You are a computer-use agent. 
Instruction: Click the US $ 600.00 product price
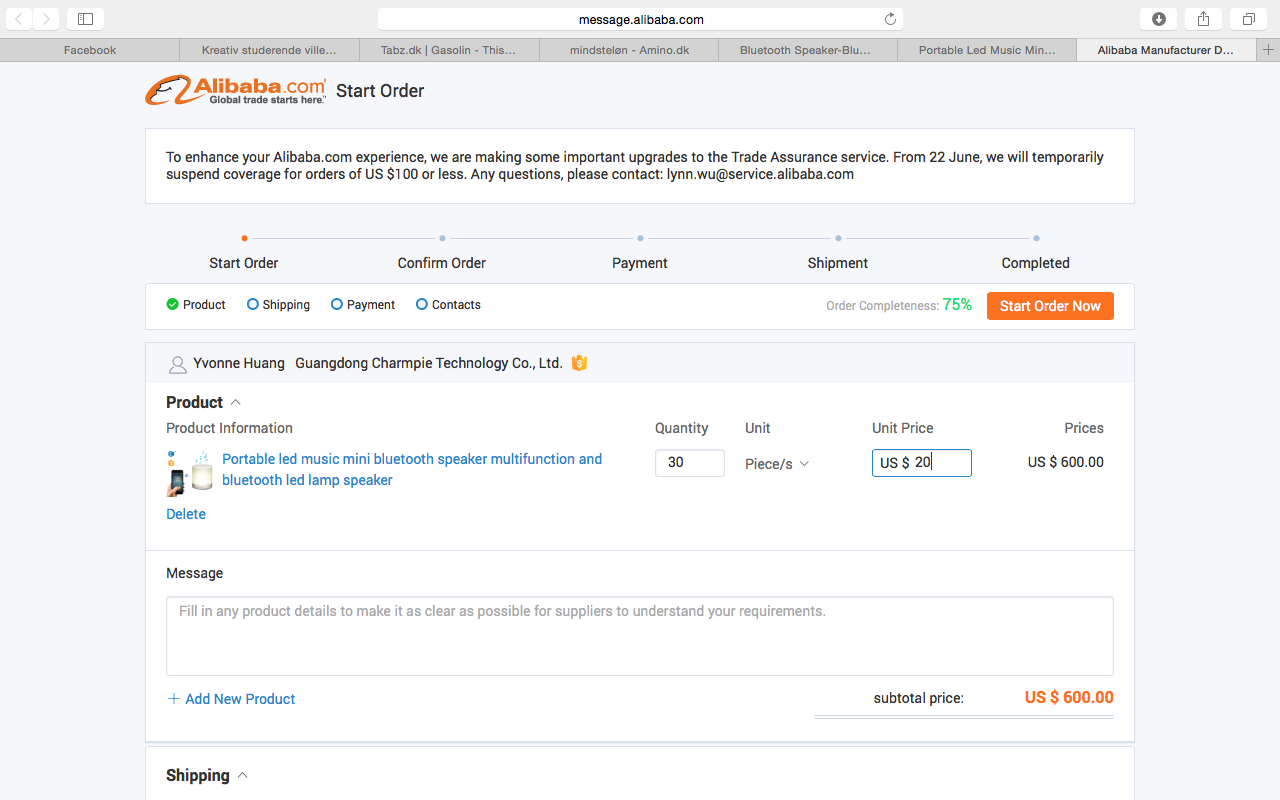[1066, 462]
